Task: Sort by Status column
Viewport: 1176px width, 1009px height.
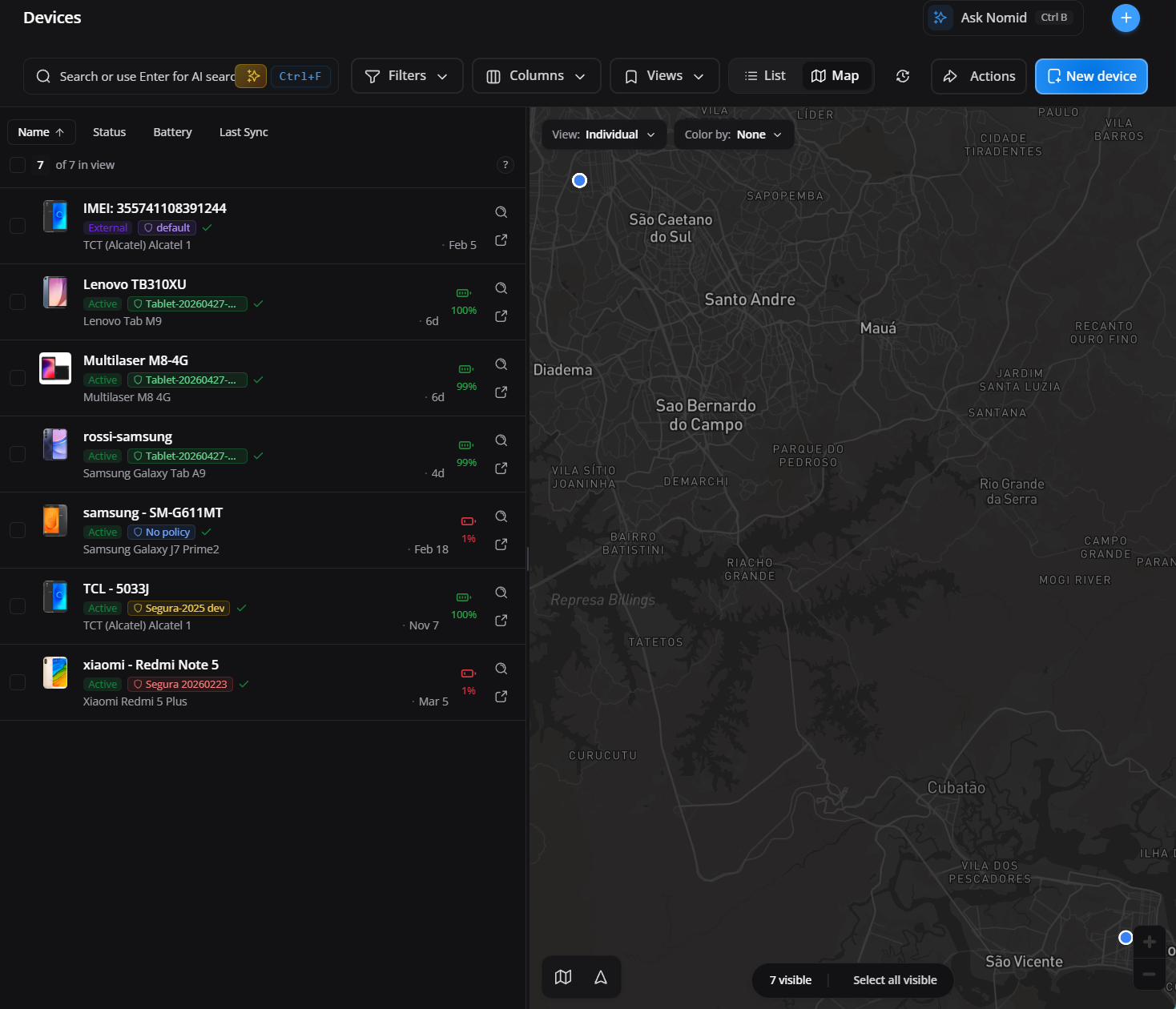Action: point(109,132)
